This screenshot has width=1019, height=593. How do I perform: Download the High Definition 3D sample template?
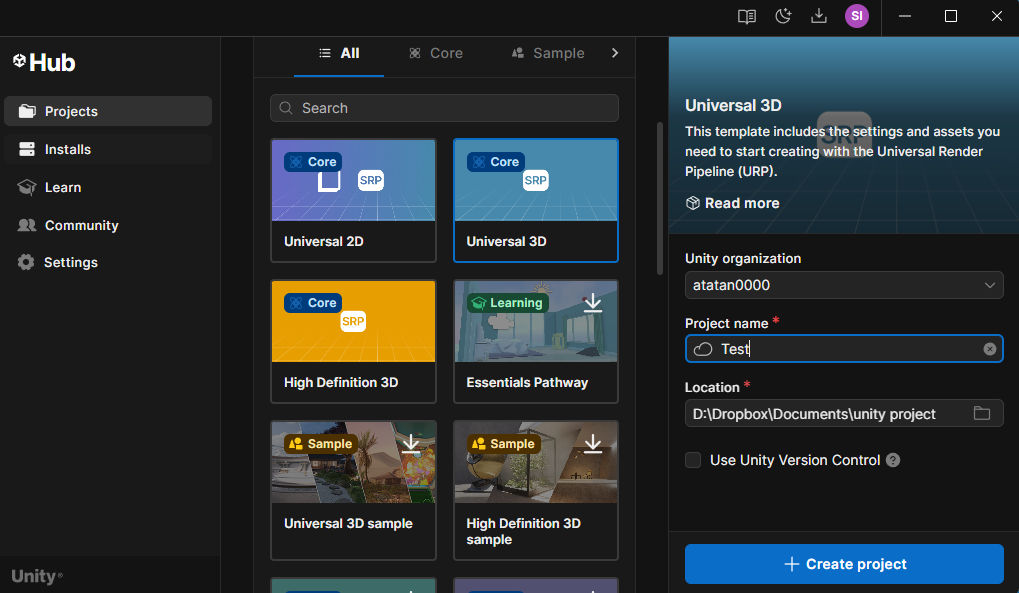[593, 444]
